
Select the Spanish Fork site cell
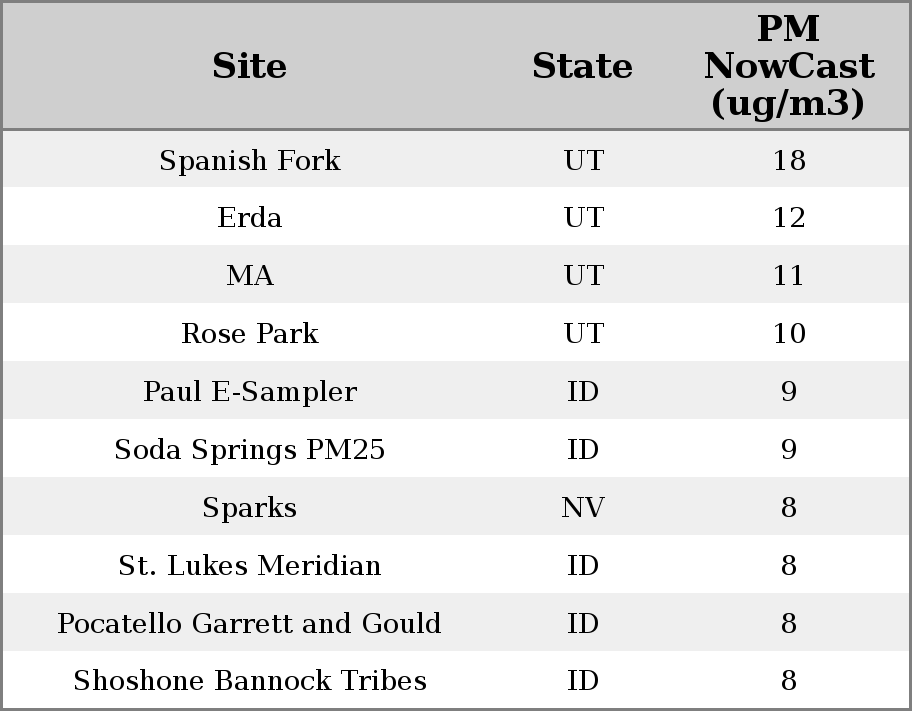click(250, 160)
